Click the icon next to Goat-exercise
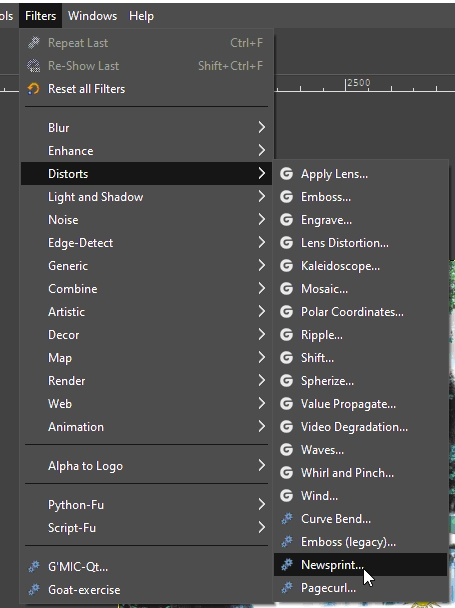 coord(34,589)
